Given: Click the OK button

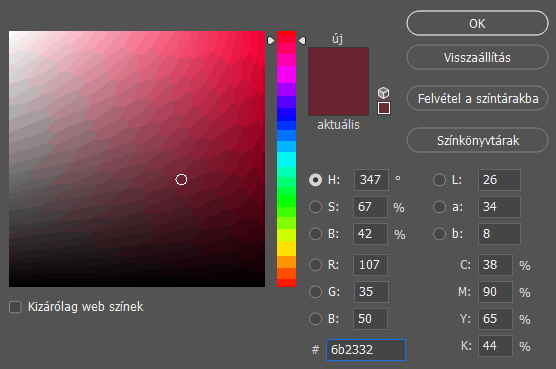Looking at the screenshot, I should (x=477, y=23).
